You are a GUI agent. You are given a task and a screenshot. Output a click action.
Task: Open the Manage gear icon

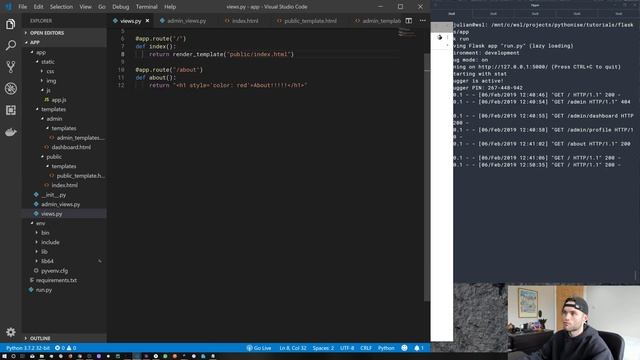[11, 332]
